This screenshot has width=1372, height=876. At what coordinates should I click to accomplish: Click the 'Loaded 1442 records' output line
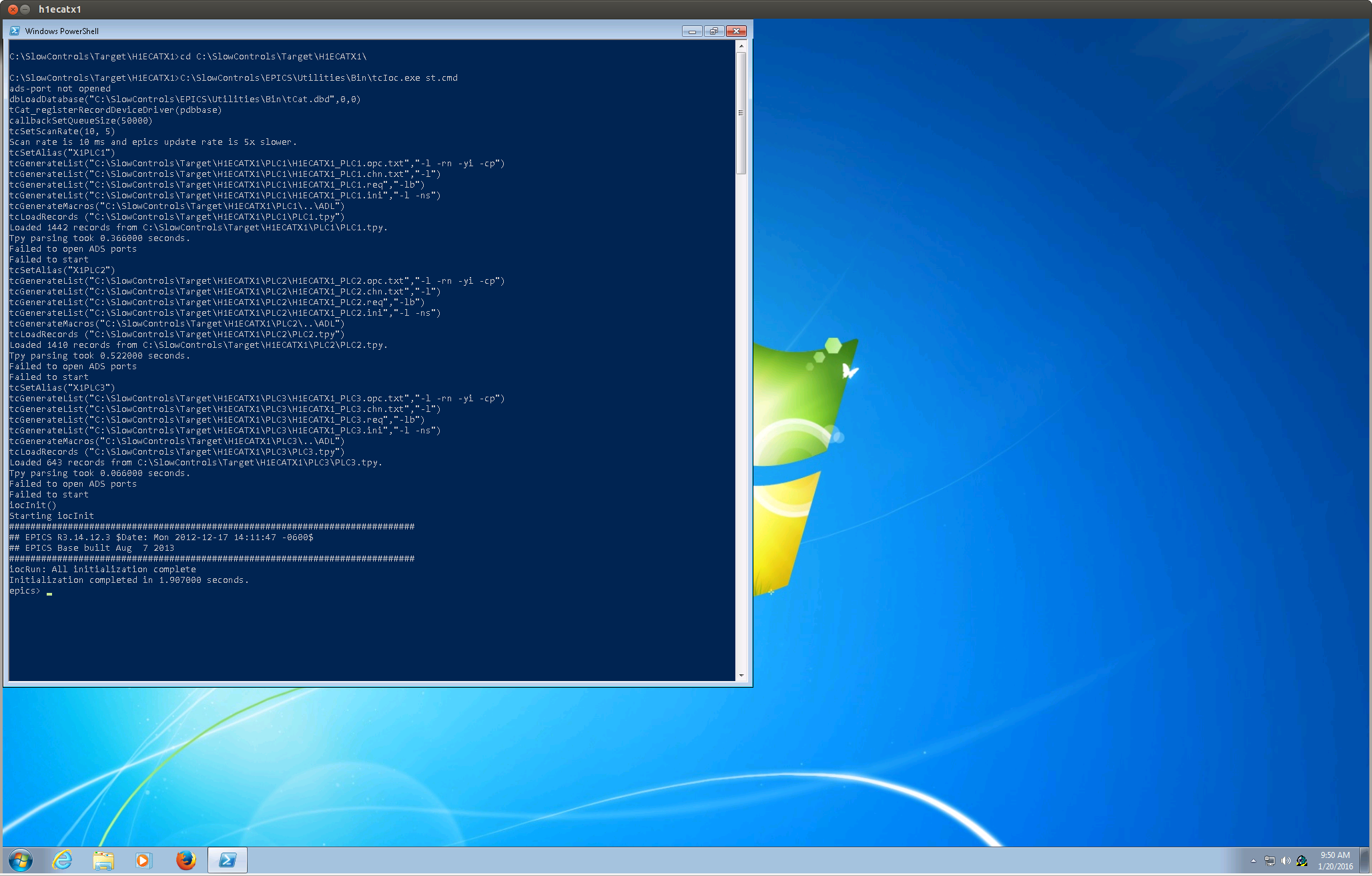(198, 228)
